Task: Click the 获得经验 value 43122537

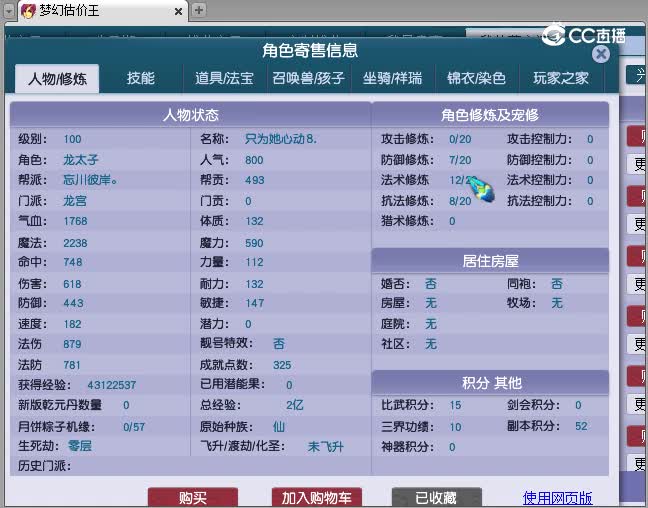Action: (112, 385)
